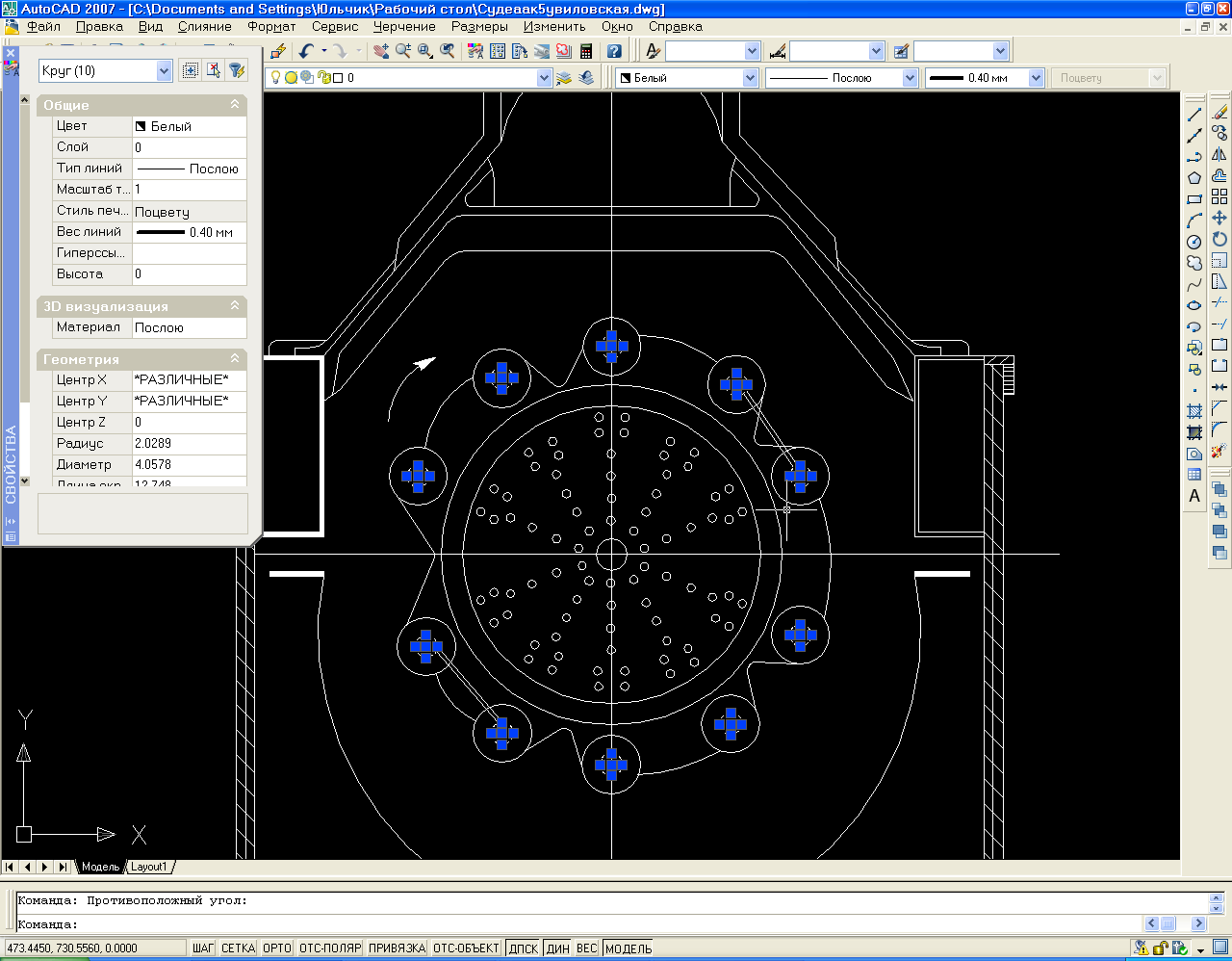Select the Polygon drawing tool
This screenshot has width=1232, height=961.
[x=1194, y=178]
